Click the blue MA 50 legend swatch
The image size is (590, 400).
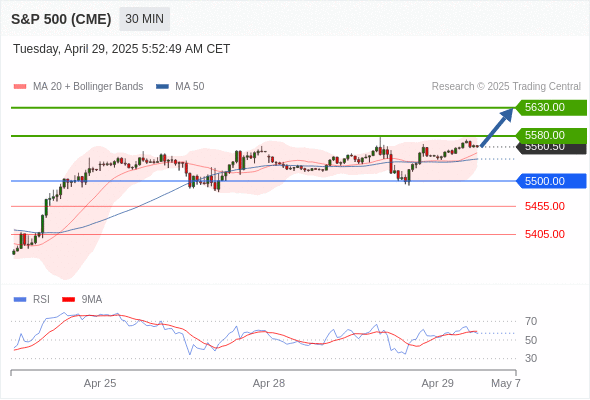coord(162,87)
